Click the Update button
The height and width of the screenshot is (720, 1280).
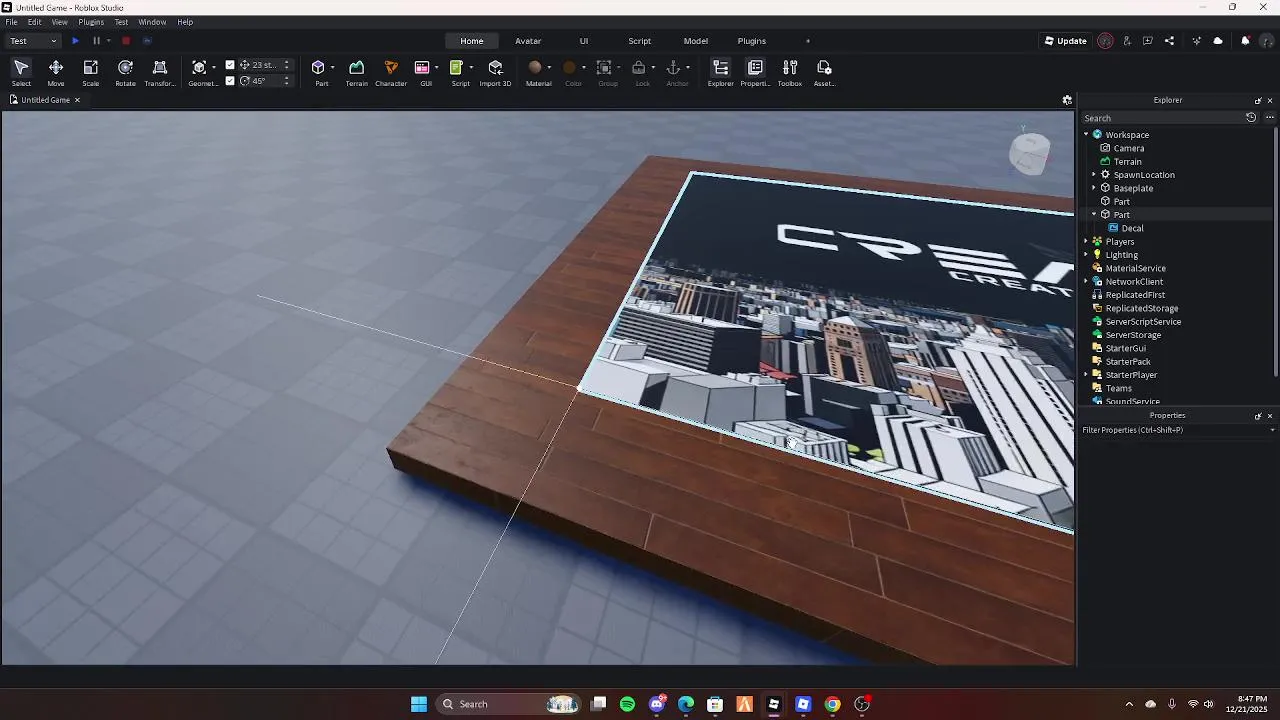1065,41
